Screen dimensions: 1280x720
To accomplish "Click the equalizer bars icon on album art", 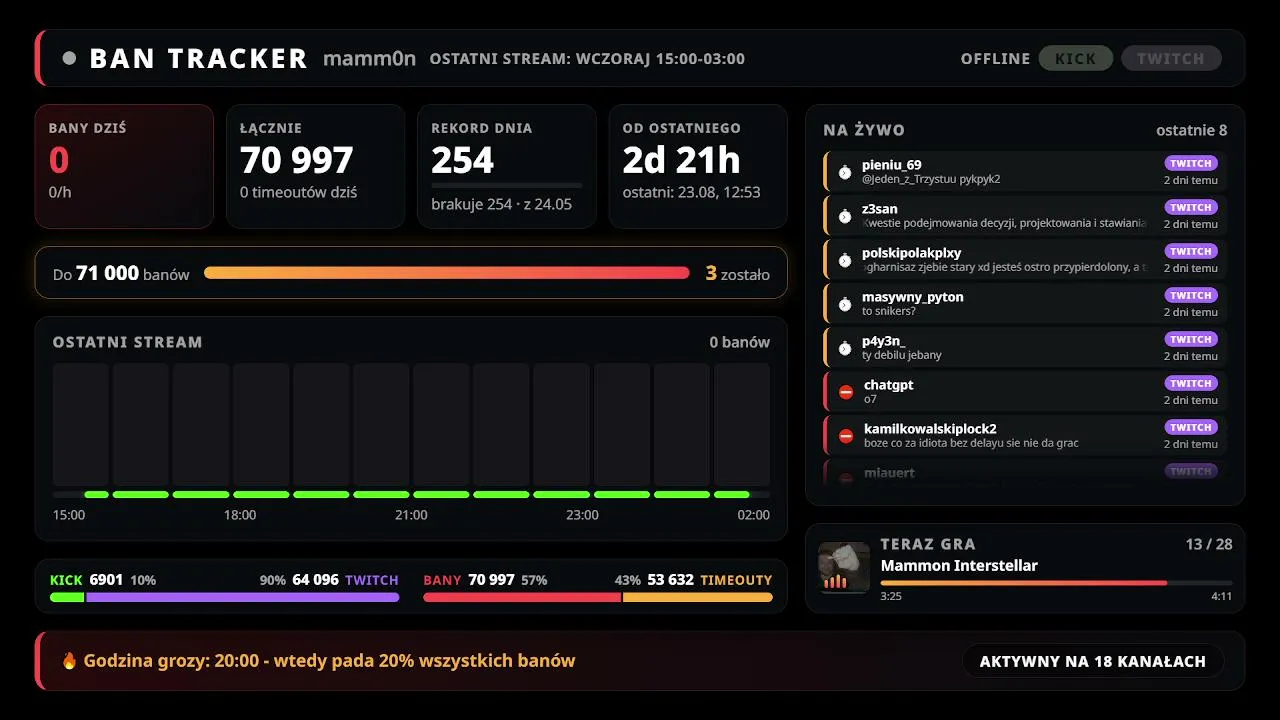I will (x=833, y=581).
